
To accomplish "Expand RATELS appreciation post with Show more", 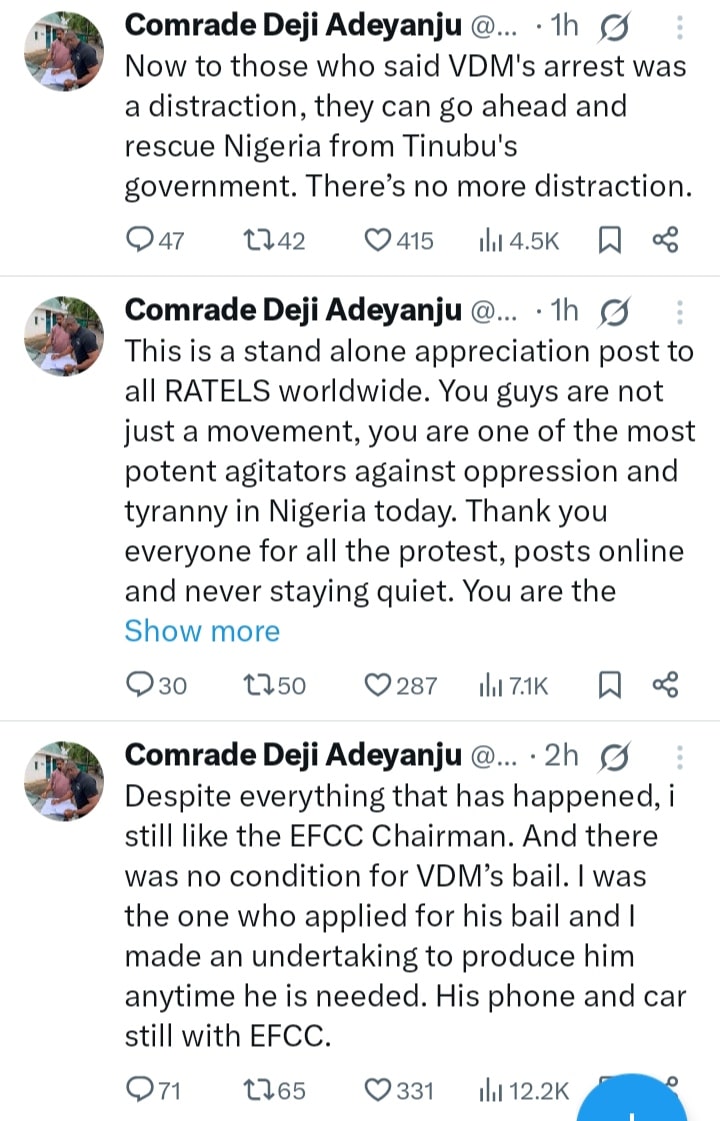I will [202, 631].
